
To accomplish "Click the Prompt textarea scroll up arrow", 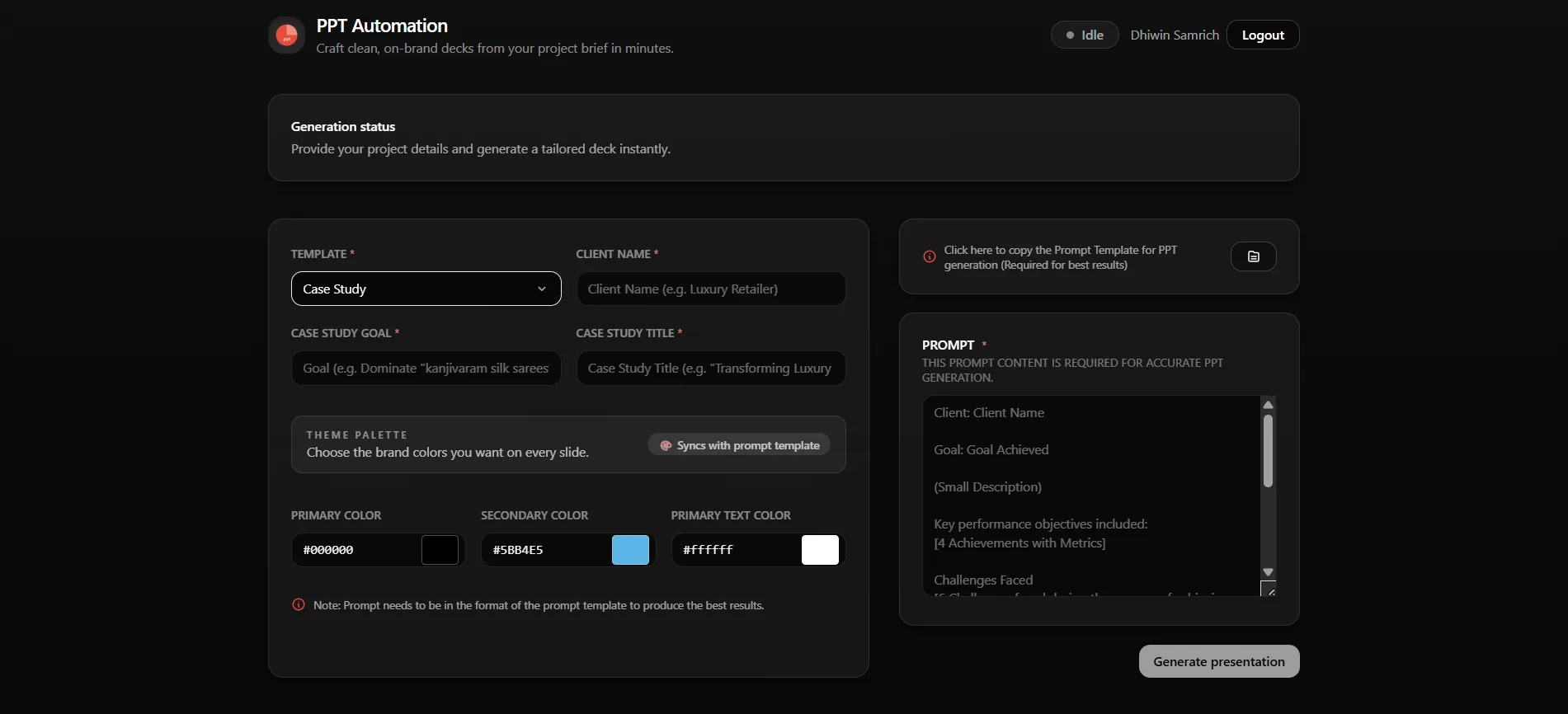I will point(1269,405).
